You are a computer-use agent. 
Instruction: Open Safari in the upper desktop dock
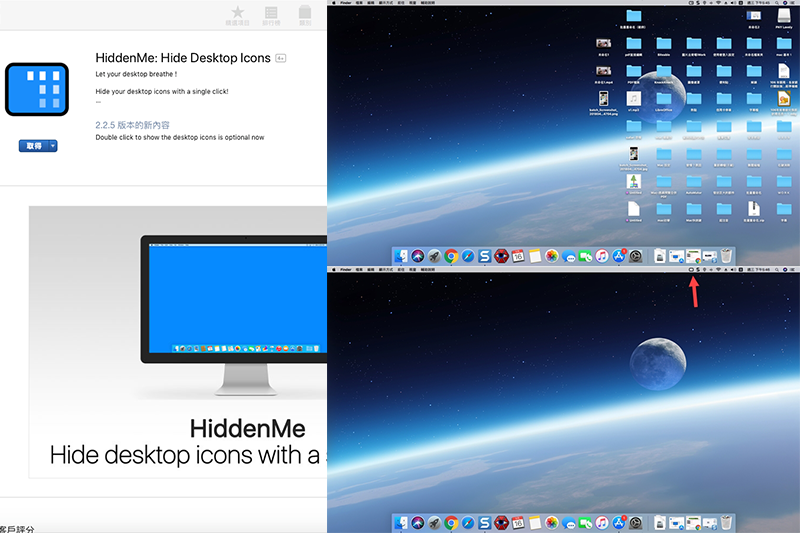tap(468, 256)
